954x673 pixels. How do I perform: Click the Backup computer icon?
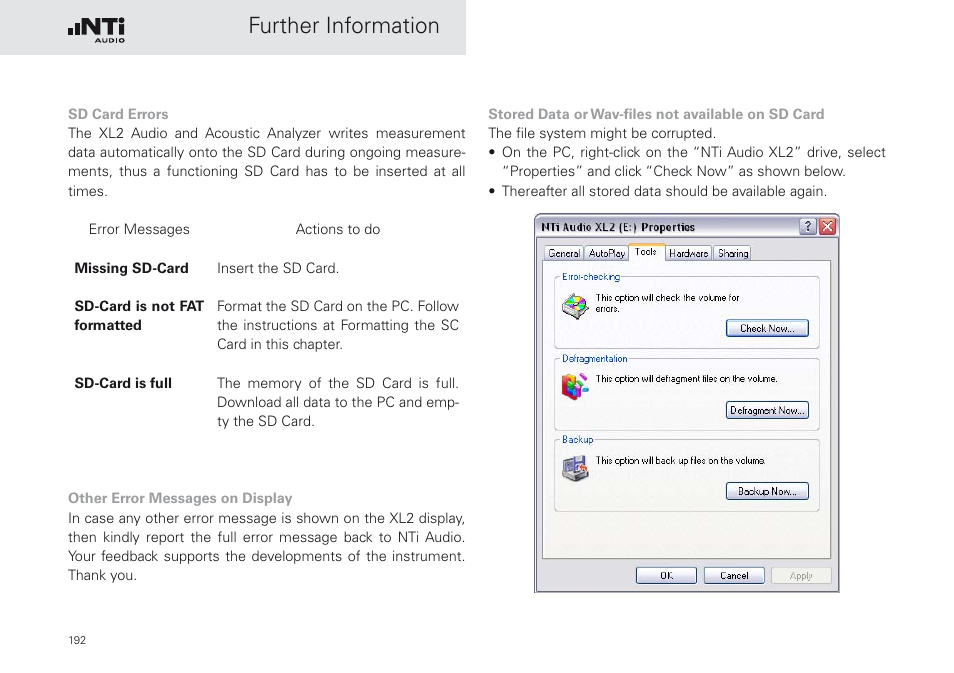(x=574, y=468)
